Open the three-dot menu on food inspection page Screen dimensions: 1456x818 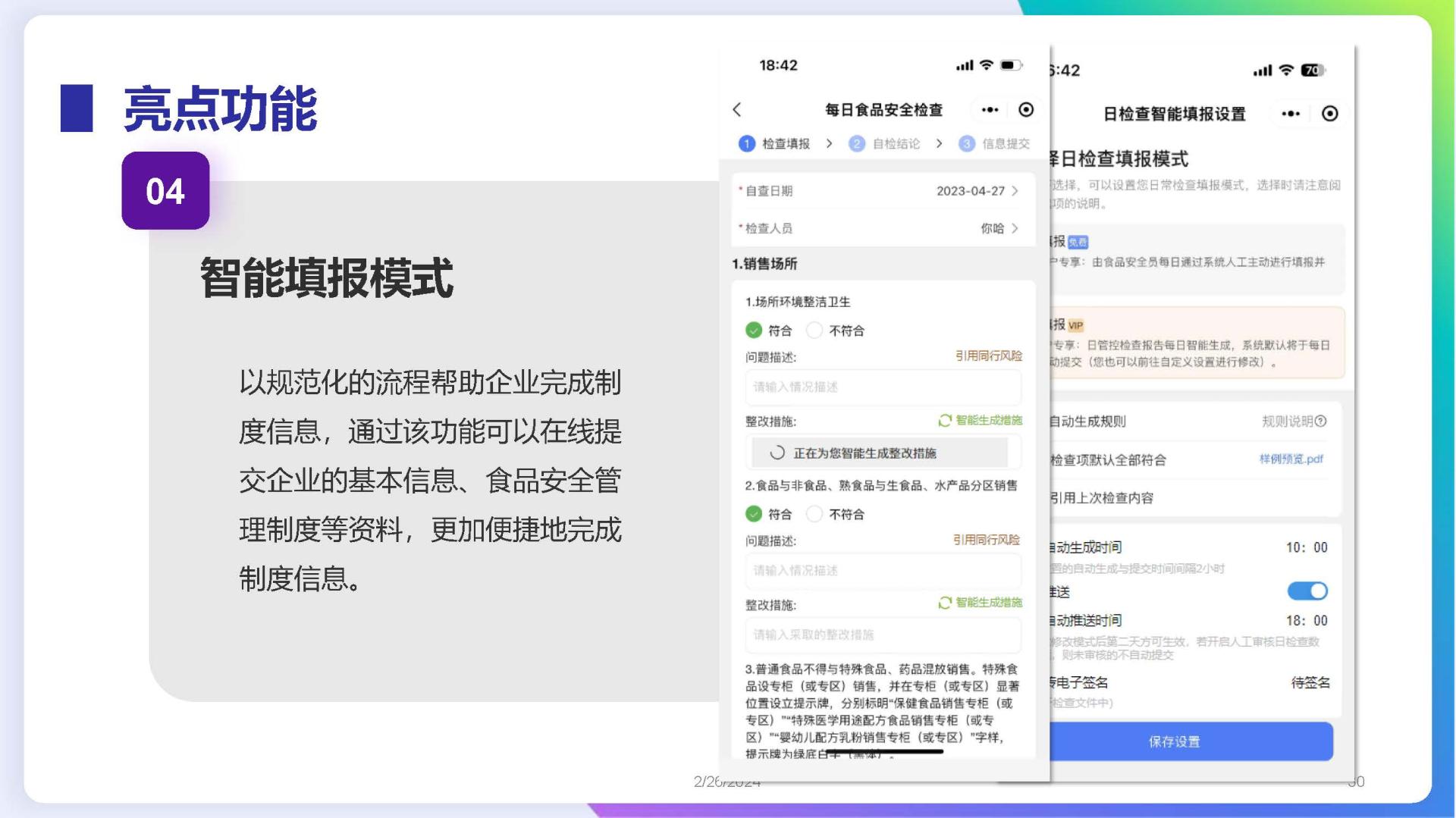(990, 110)
